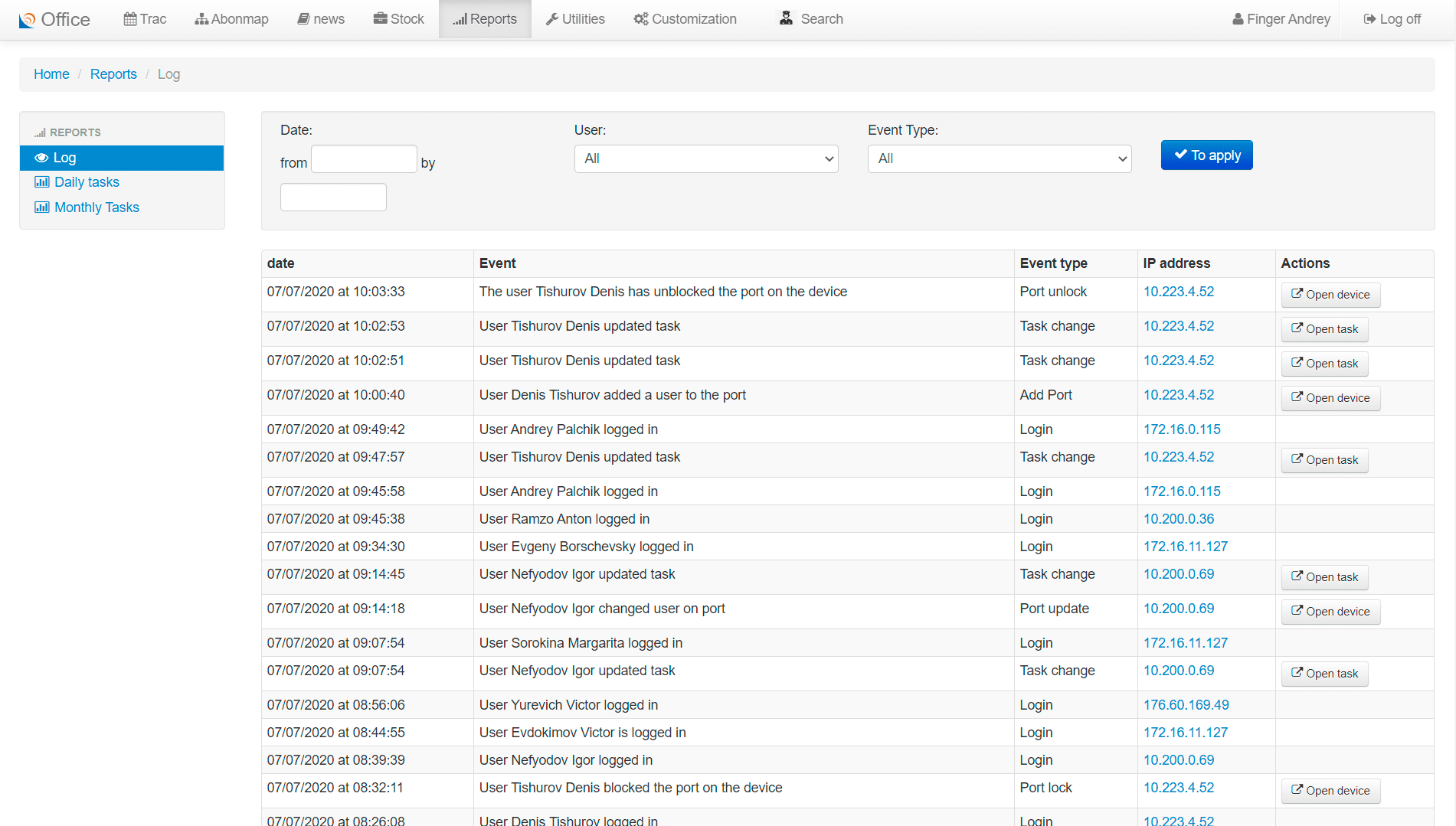
Task: Click IP 10.223.4.52 on Add Port row
Action: pos(1179,395)
